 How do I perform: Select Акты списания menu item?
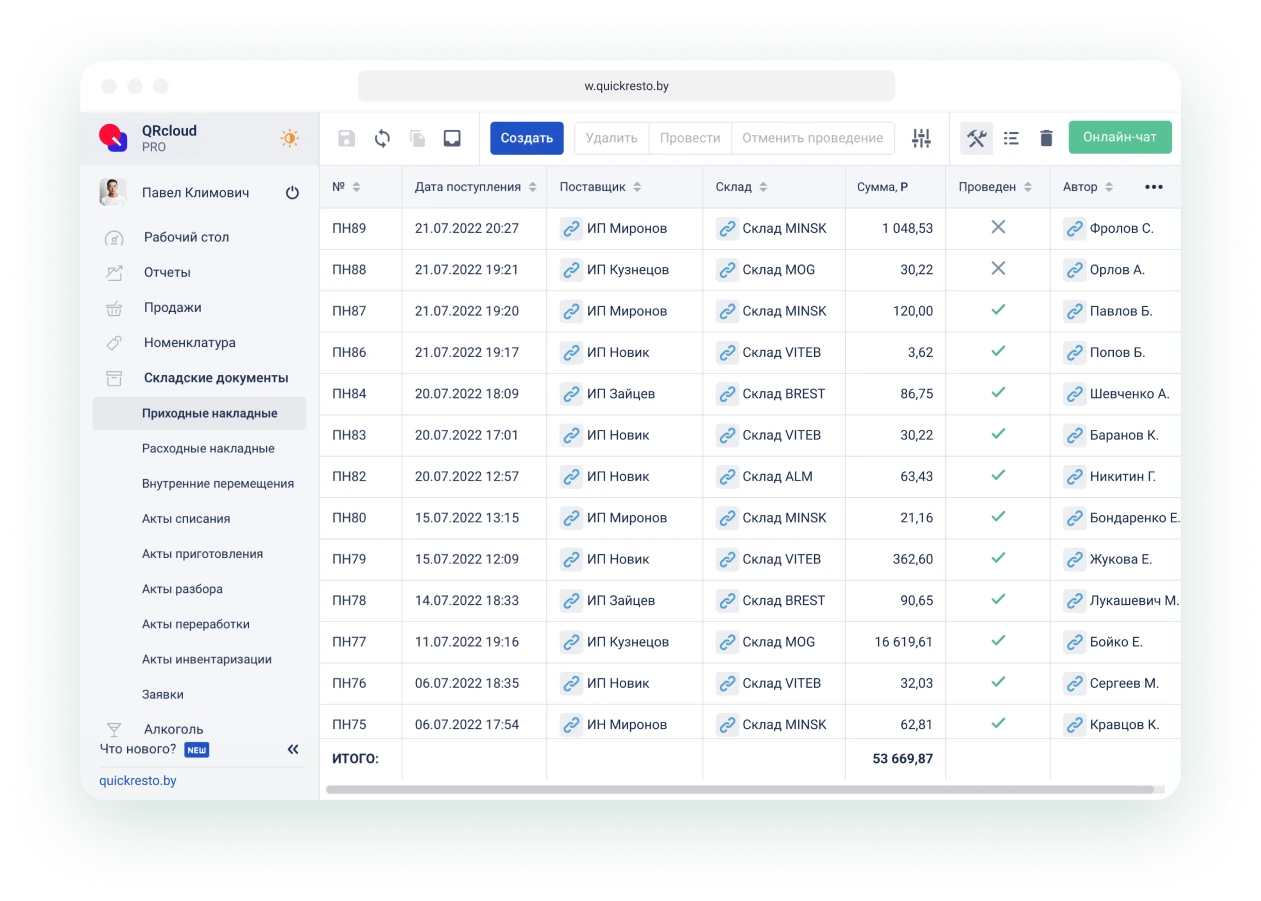186,519
